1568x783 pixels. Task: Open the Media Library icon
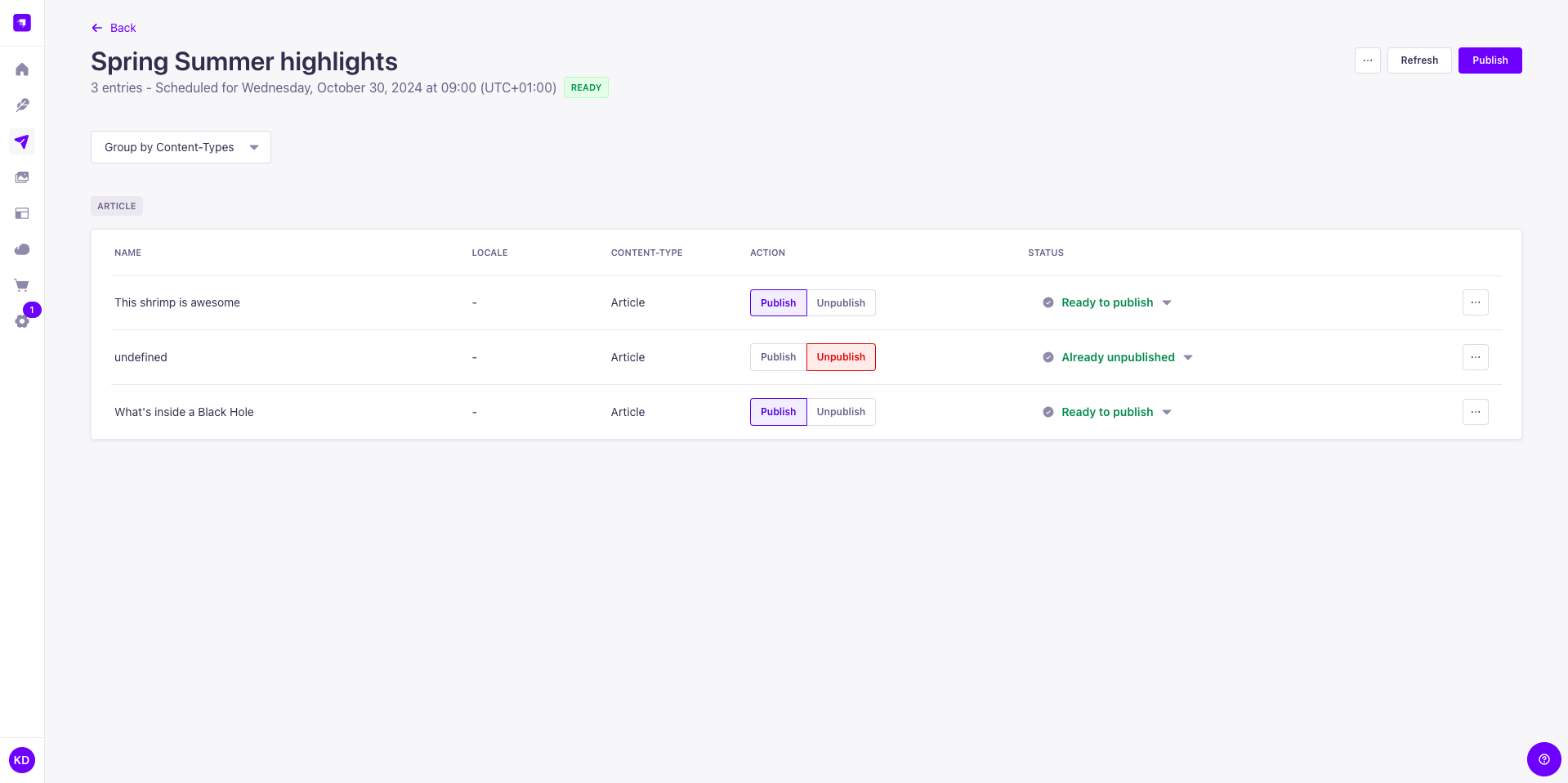tap(22, 177)
